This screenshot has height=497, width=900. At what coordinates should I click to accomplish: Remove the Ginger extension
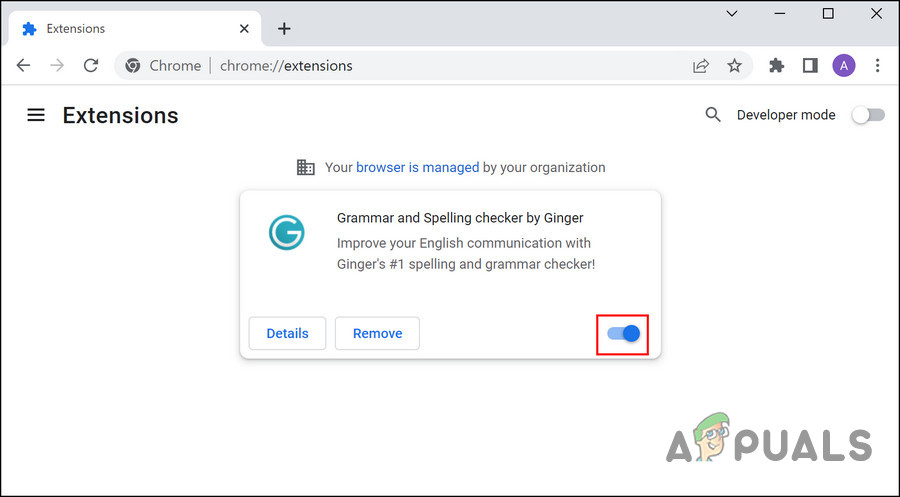(x=377, y=333)
